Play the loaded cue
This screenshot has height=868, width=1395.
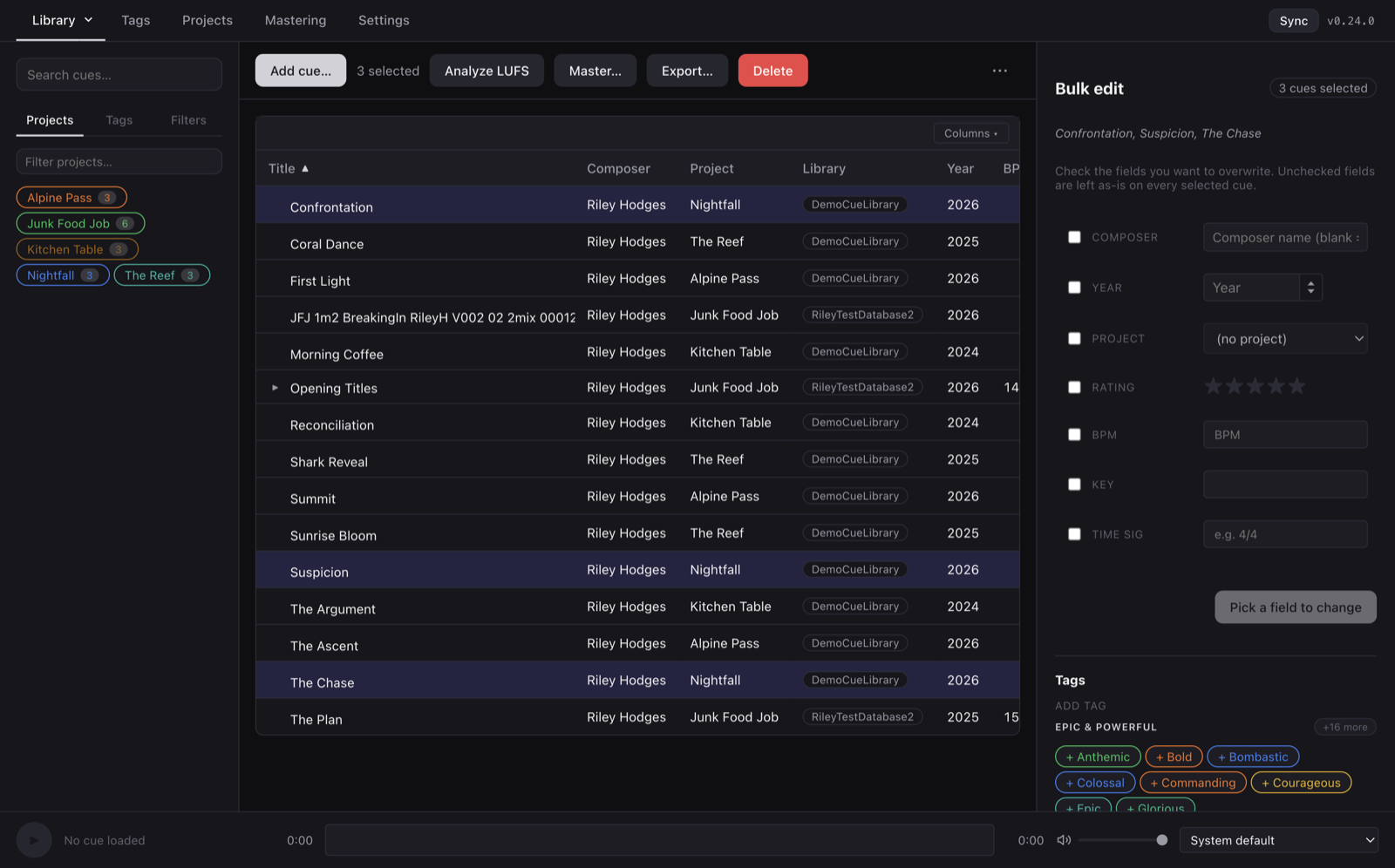click(34, 840)
